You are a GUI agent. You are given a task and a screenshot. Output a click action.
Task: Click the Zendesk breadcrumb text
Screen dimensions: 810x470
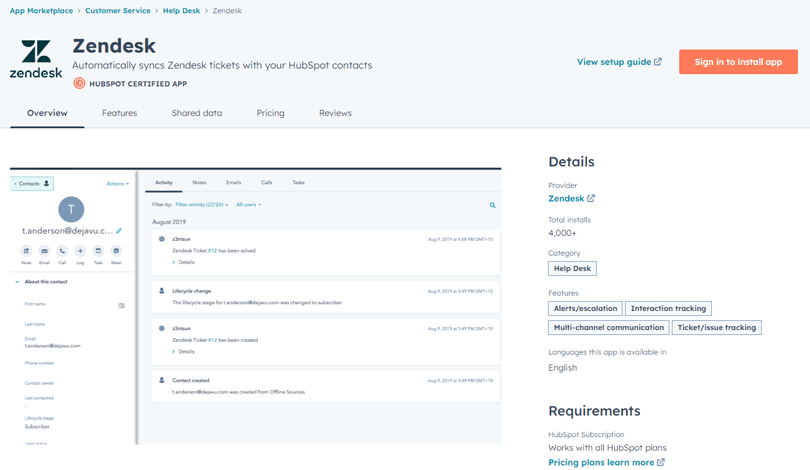tap(227, 10)
